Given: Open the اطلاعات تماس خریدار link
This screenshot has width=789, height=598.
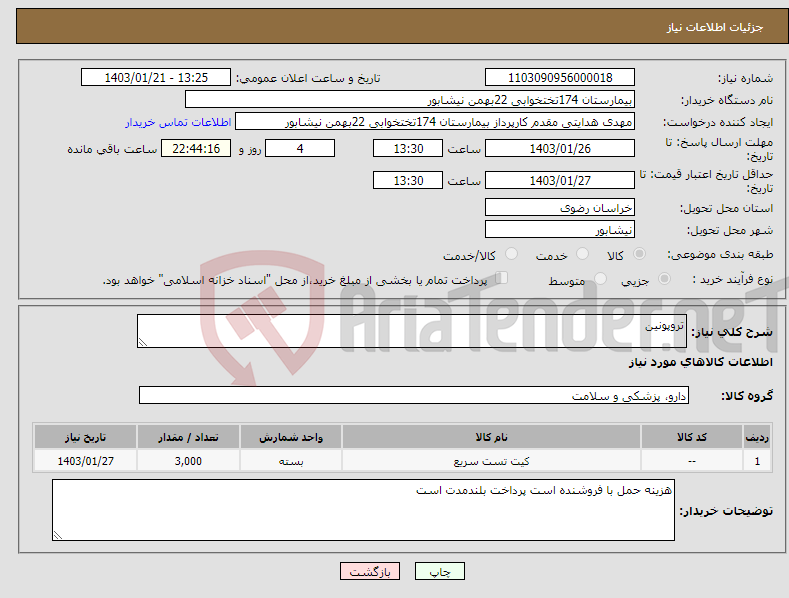Looking at the screenshot, I should (x=178, y=122).
